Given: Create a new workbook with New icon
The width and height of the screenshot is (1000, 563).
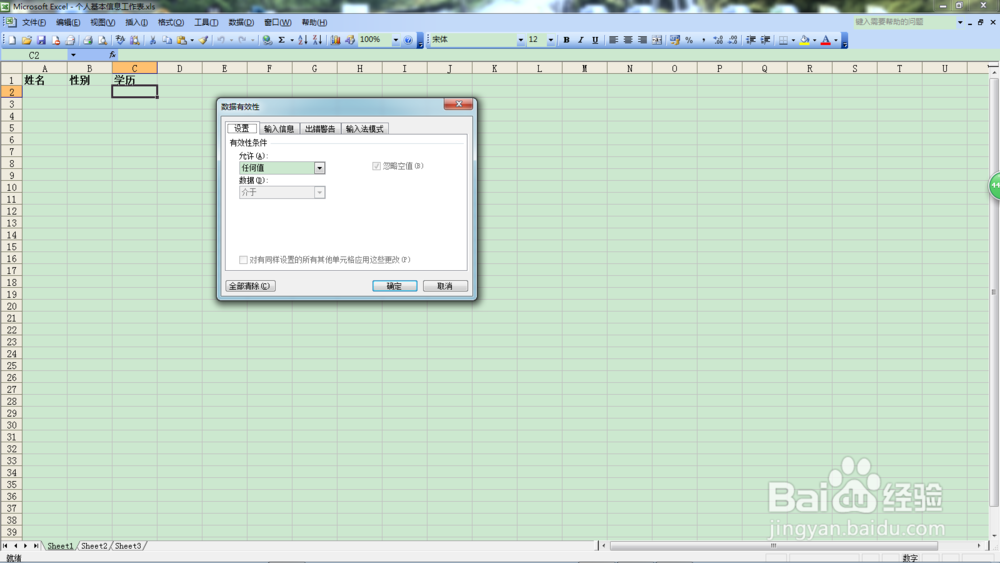Looking at the screenshot, I should [12, 40].
